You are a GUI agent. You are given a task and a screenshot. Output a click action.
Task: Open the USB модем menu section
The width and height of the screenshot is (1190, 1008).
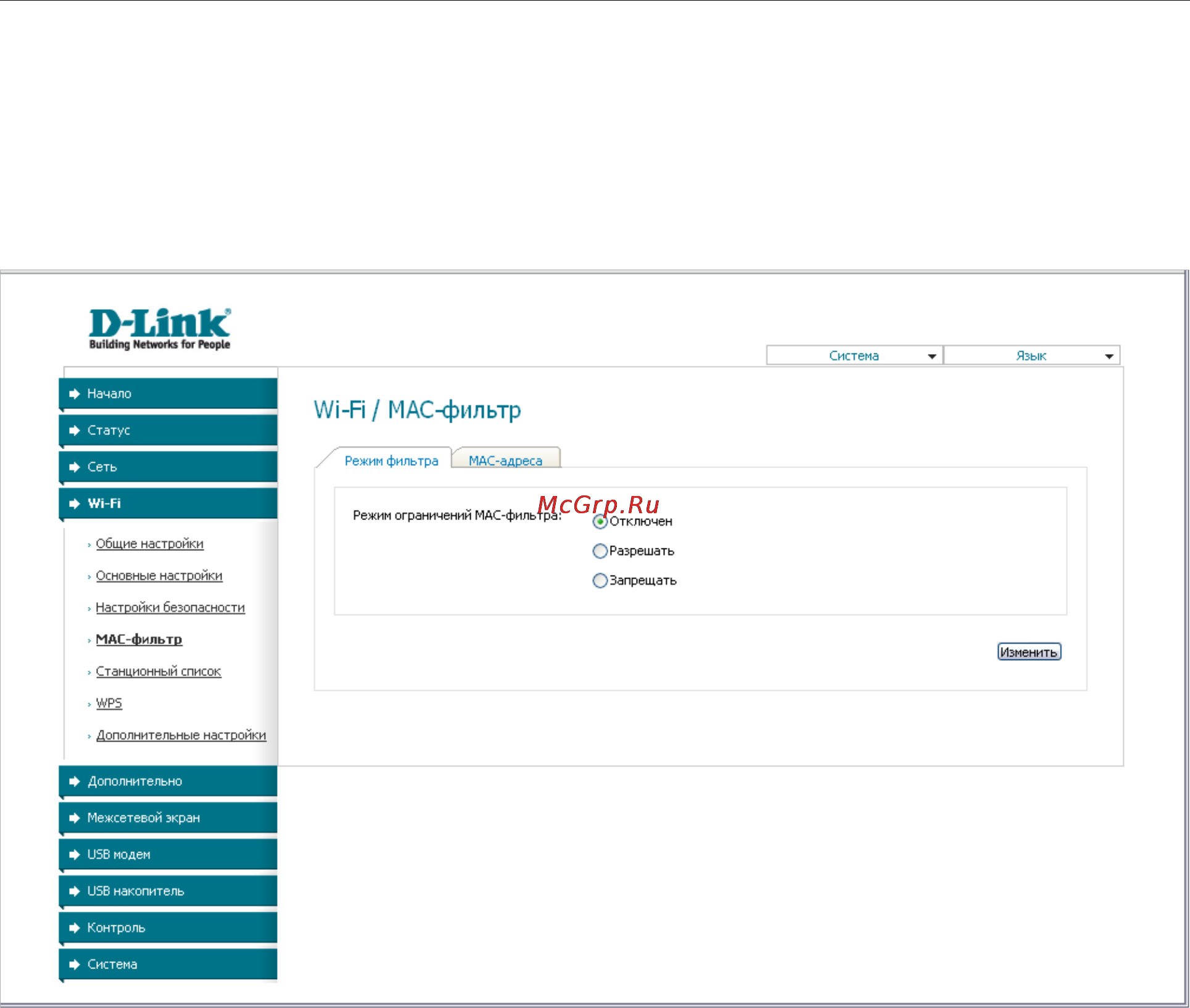click(x=168, y=854)
